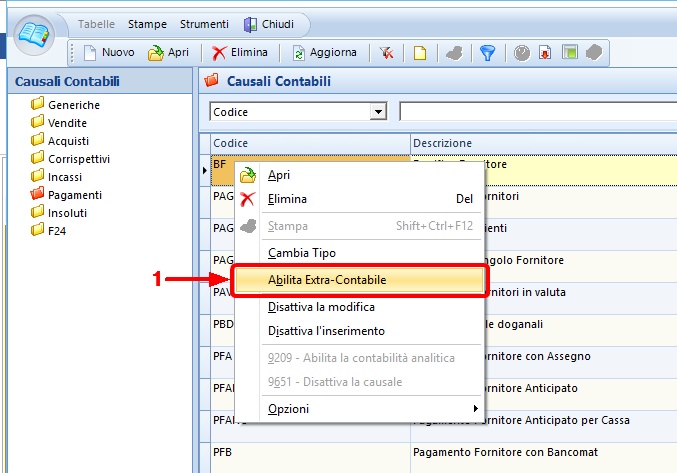
Task: Click the round clock icon in toolbar
Action: click(522, 53)
